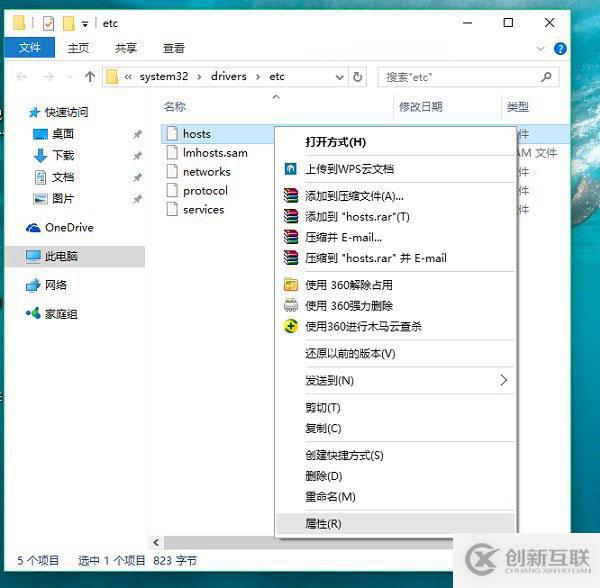Select the networks file
Image resolution: width=600 pixels, height=588 pixels.
tap(207, 172)
